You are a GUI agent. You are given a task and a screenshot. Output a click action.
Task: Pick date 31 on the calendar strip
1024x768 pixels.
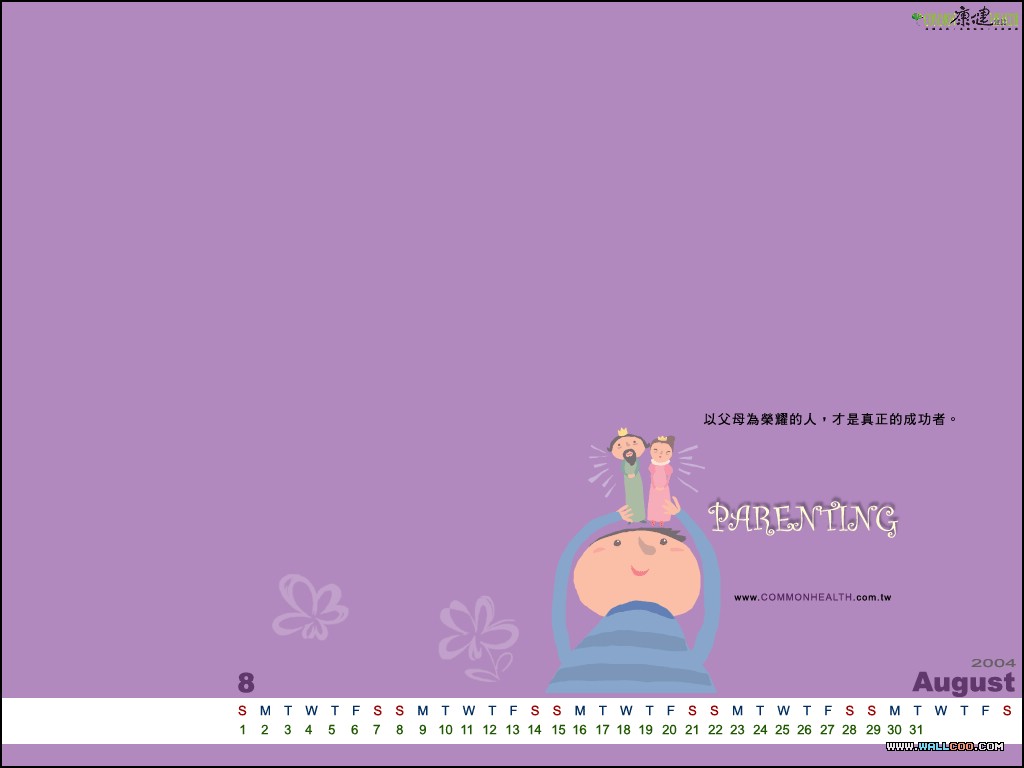click(916, 730)
